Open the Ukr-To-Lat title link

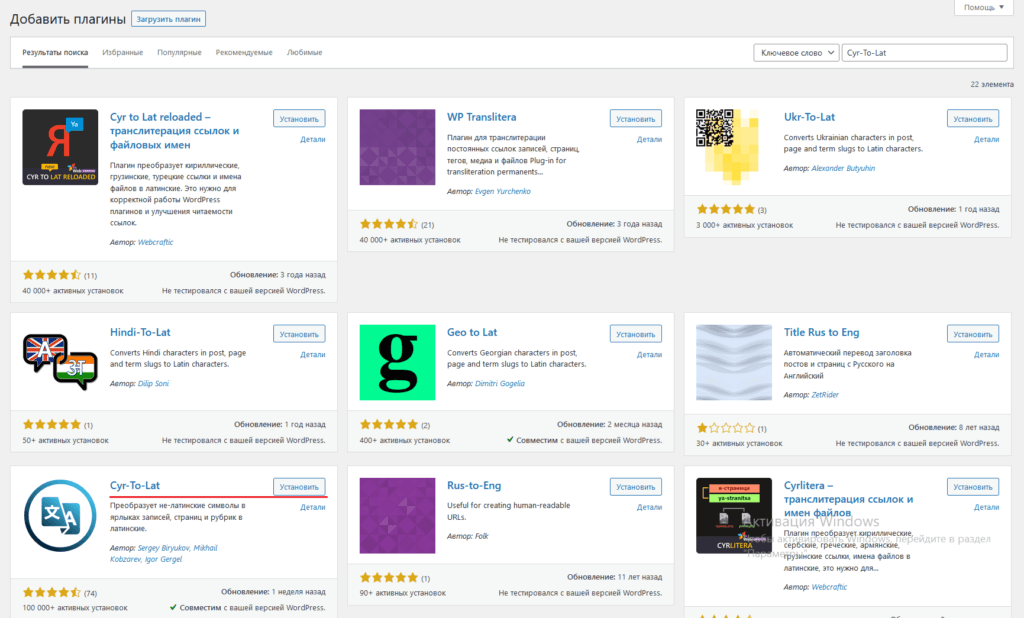click(809, 117)
